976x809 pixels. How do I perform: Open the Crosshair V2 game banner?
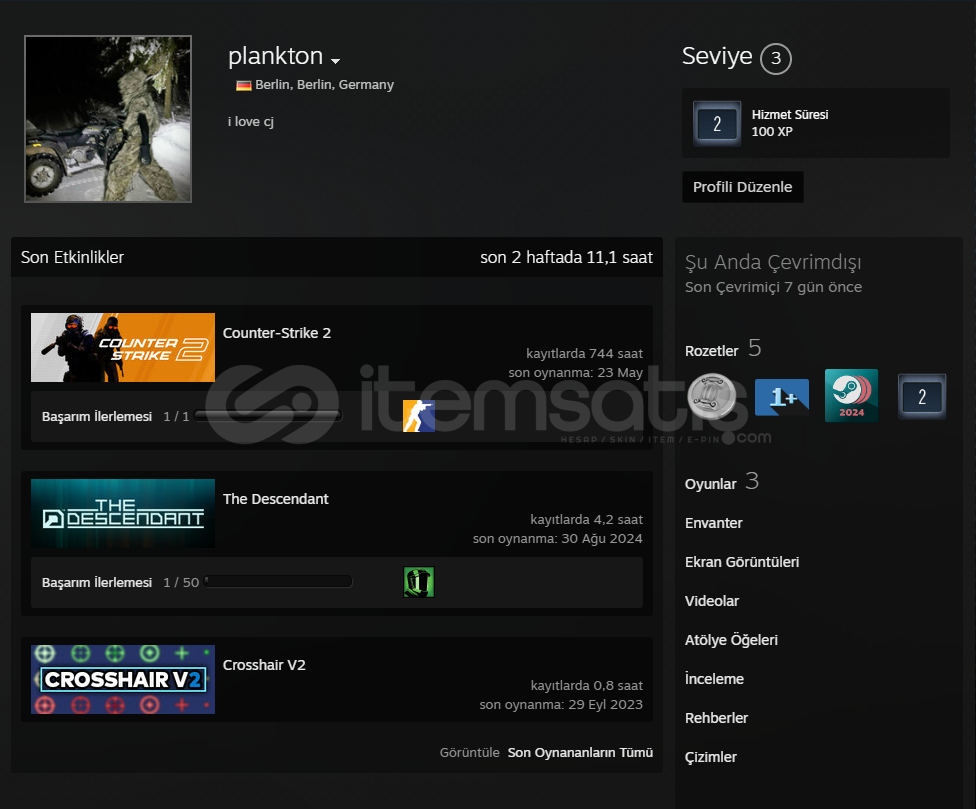(123, 680)
